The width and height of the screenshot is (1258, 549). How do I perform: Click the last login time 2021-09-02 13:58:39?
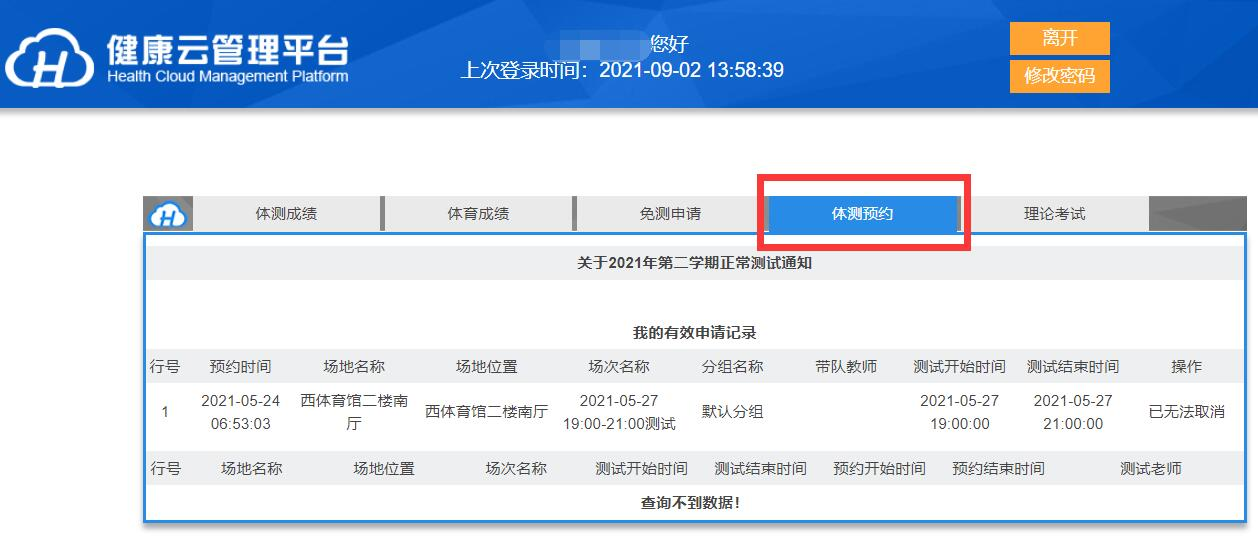[x=691, y=70]
